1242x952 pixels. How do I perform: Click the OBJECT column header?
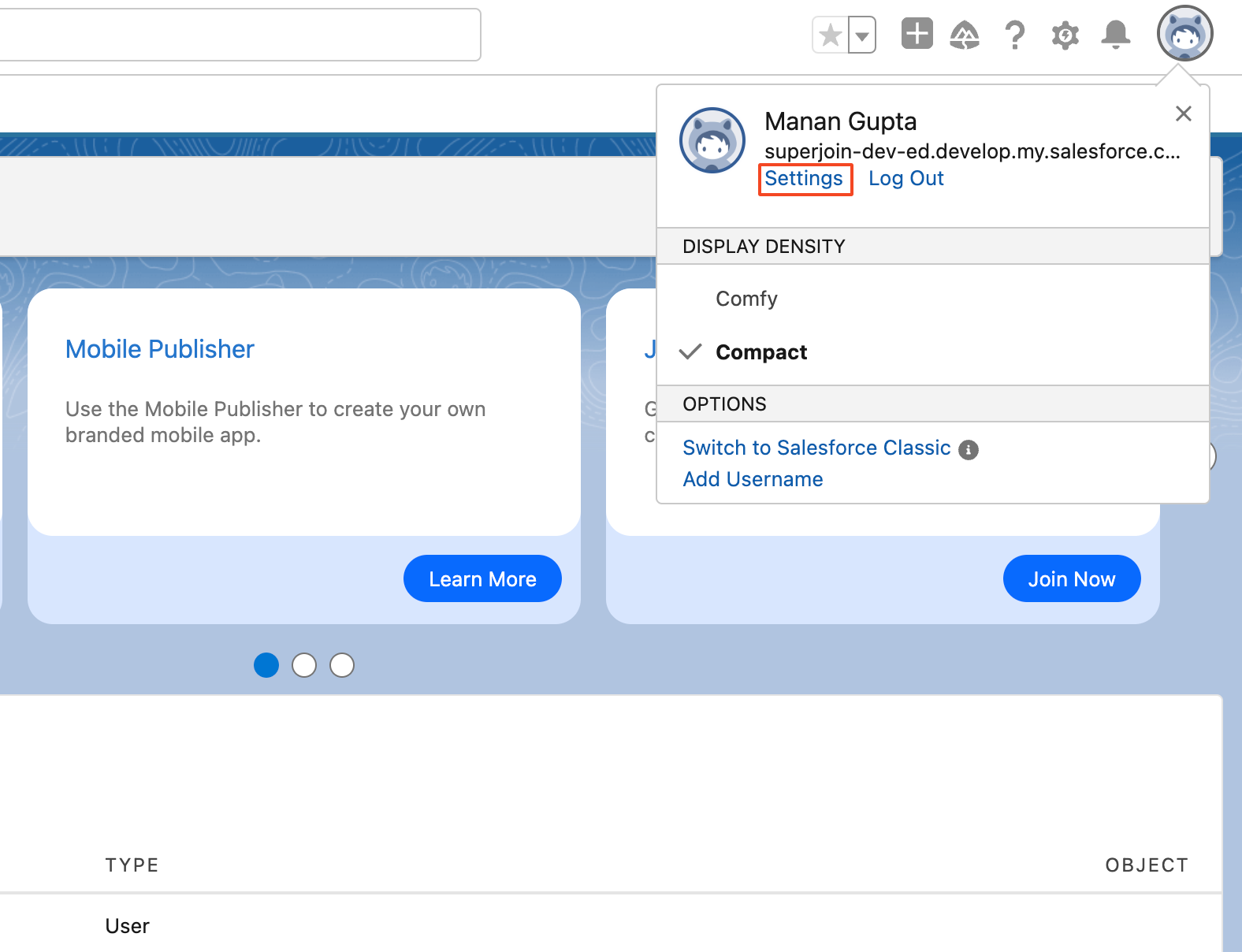point(1147,865)
